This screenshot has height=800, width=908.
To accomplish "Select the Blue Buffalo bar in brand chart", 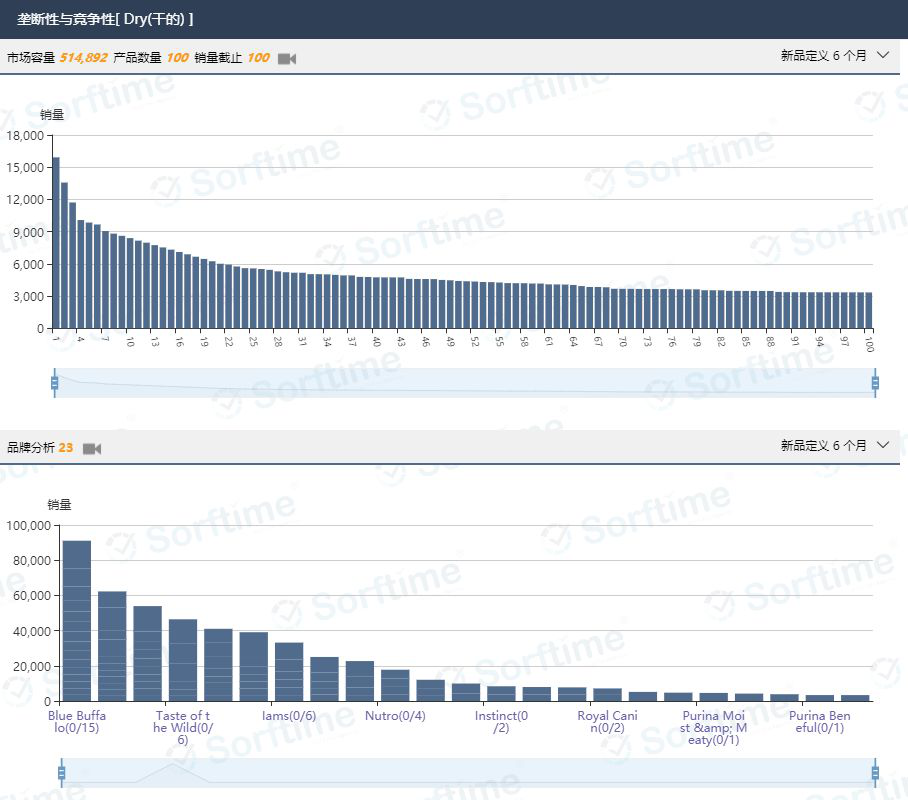I will (77, 621).
